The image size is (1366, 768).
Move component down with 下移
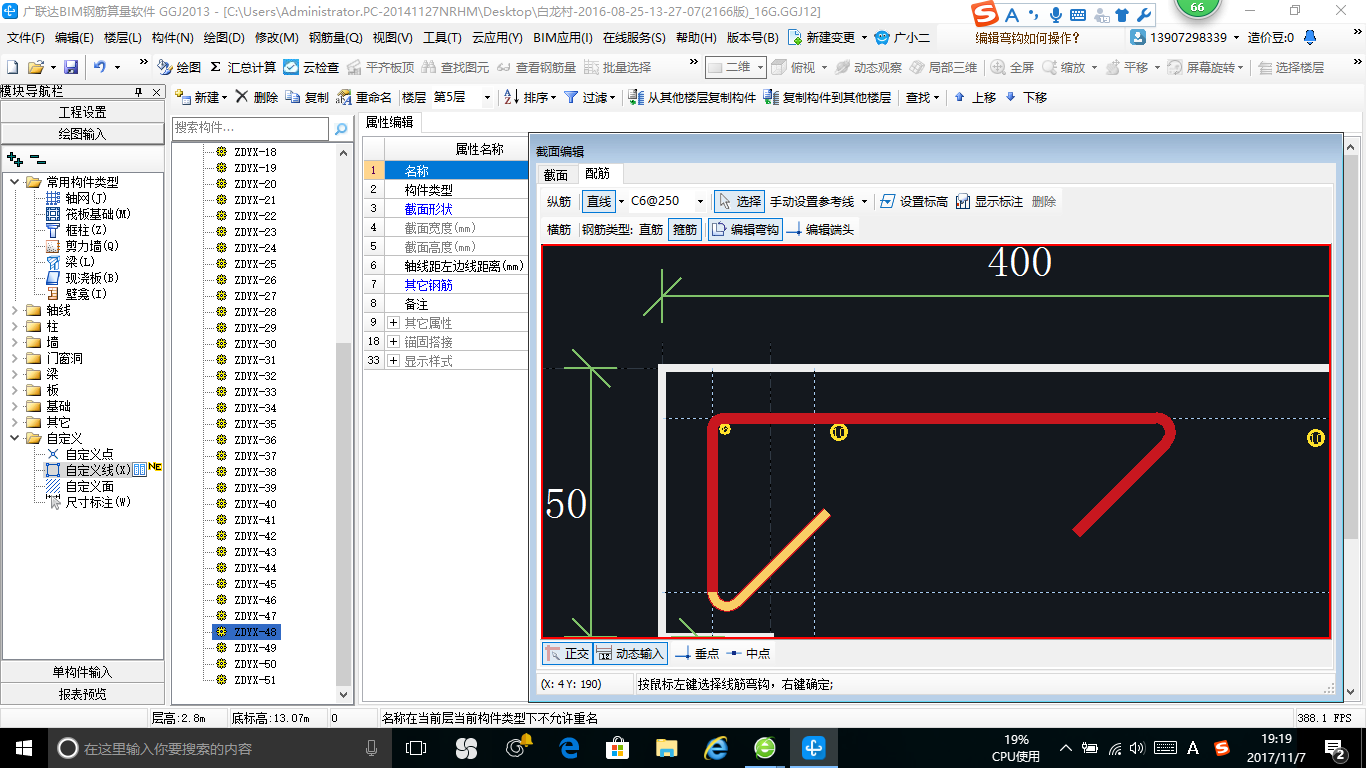(1026, 97)
